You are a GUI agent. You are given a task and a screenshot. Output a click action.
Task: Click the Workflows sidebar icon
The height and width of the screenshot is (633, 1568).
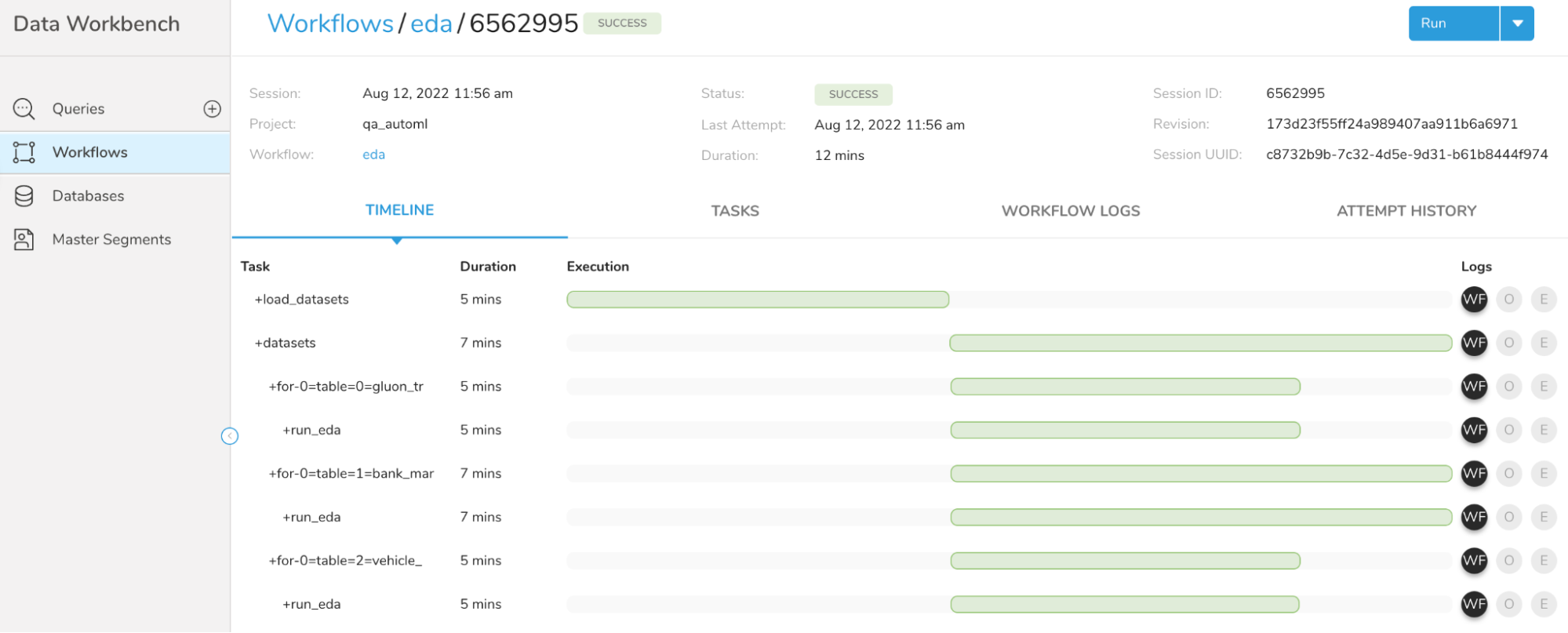click(24, 152)
